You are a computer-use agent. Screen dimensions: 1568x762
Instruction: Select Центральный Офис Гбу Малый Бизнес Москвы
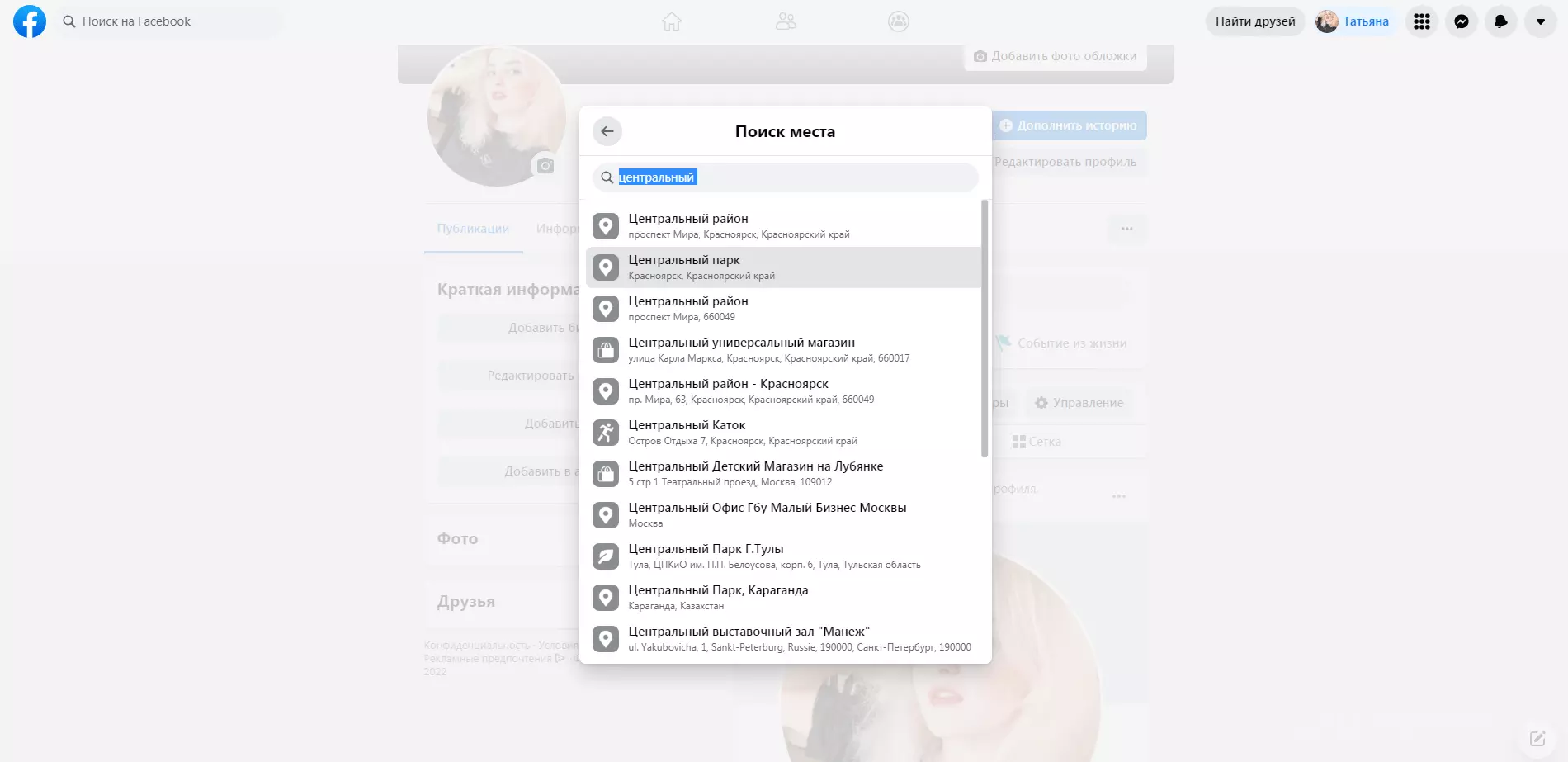pyautogui.click(x=784, y=515)
